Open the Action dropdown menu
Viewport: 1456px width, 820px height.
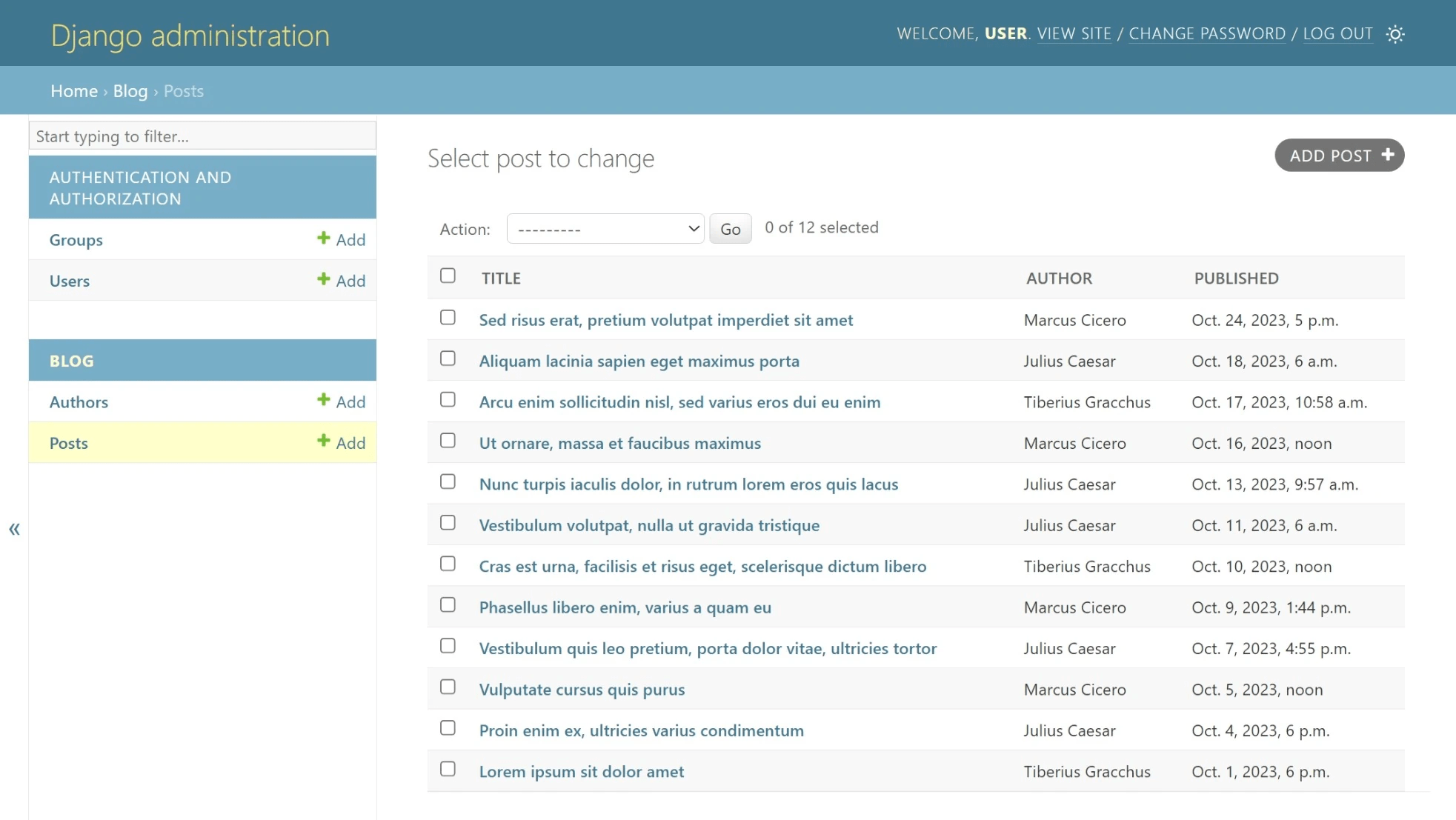[605, 229]
